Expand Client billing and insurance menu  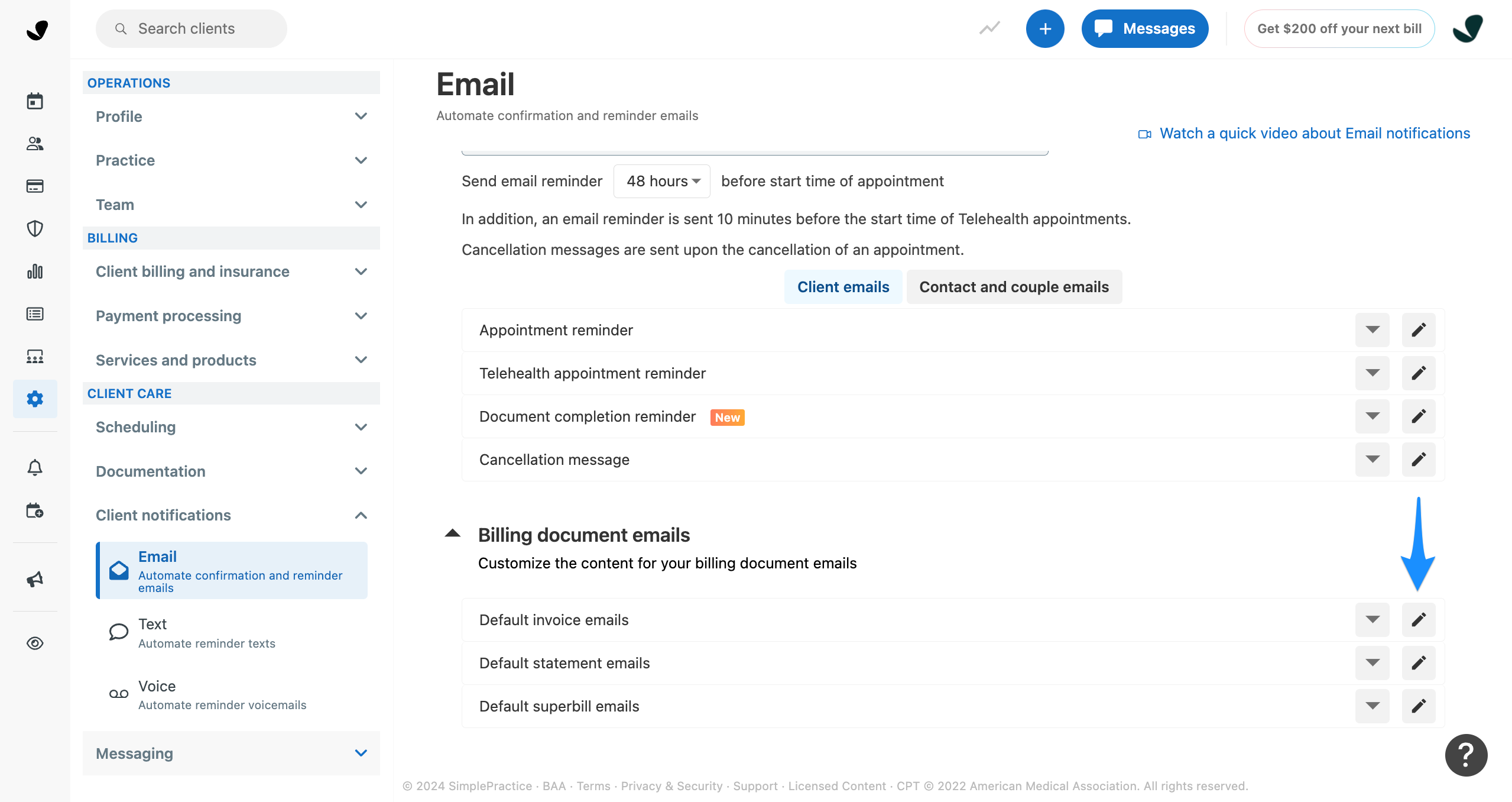(231, 271)
